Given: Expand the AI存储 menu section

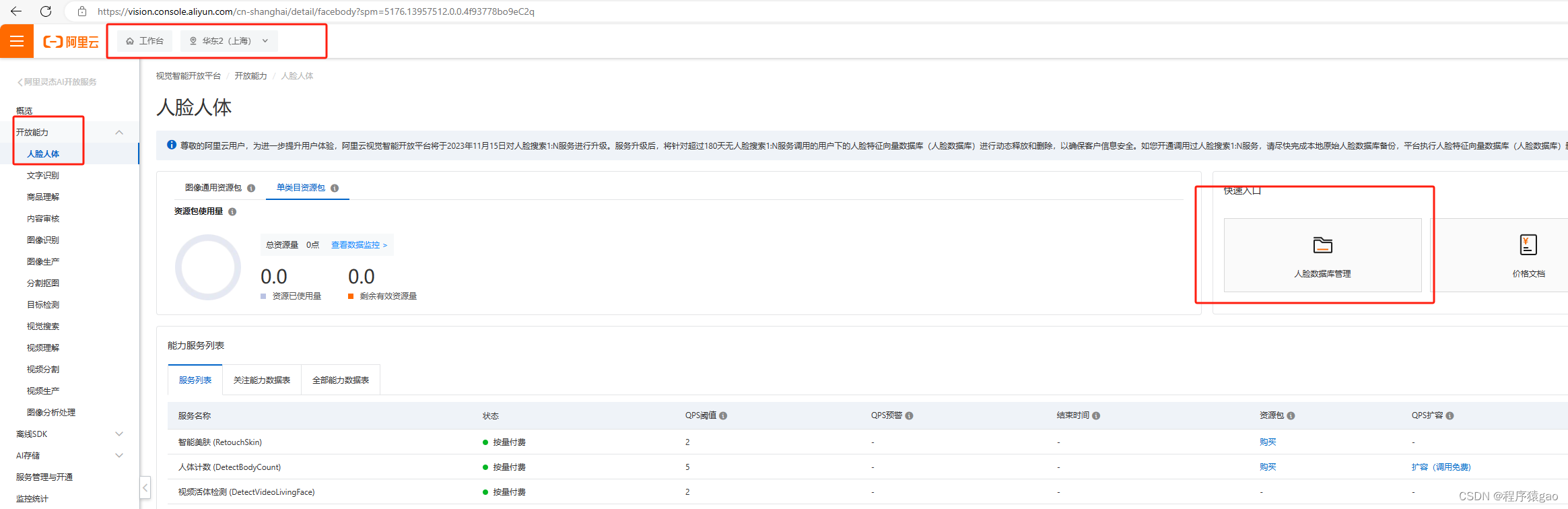Looking at the screenshot, I should click(119, 456).
